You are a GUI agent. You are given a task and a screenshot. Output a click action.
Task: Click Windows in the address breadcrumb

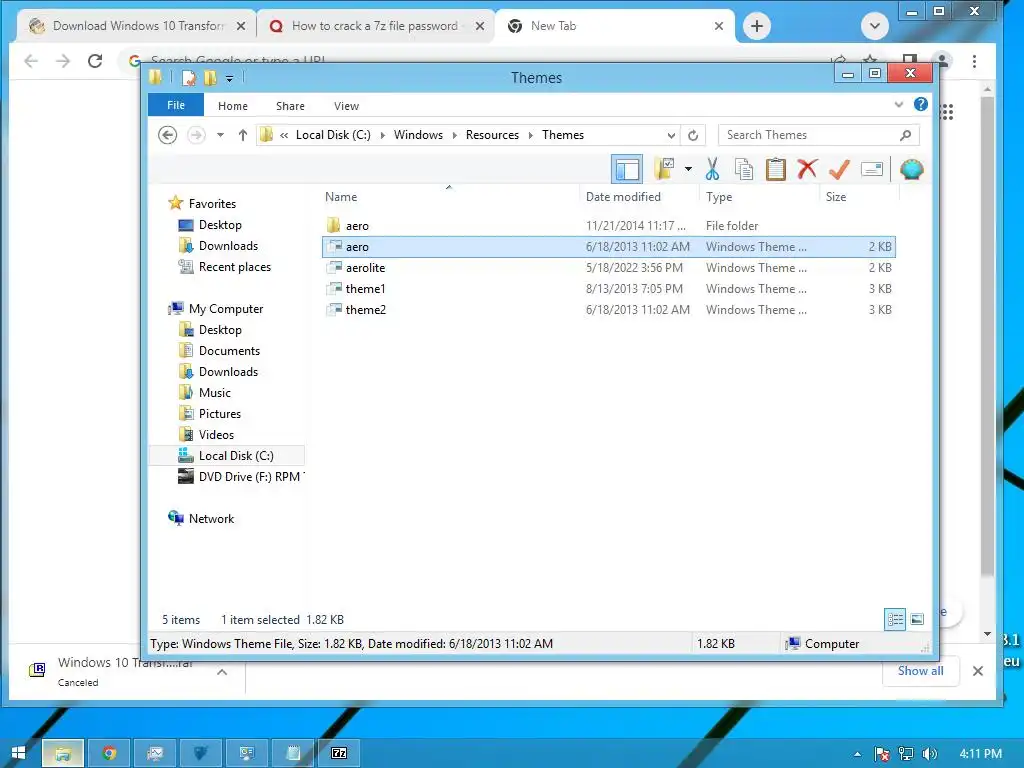(418, 135)
